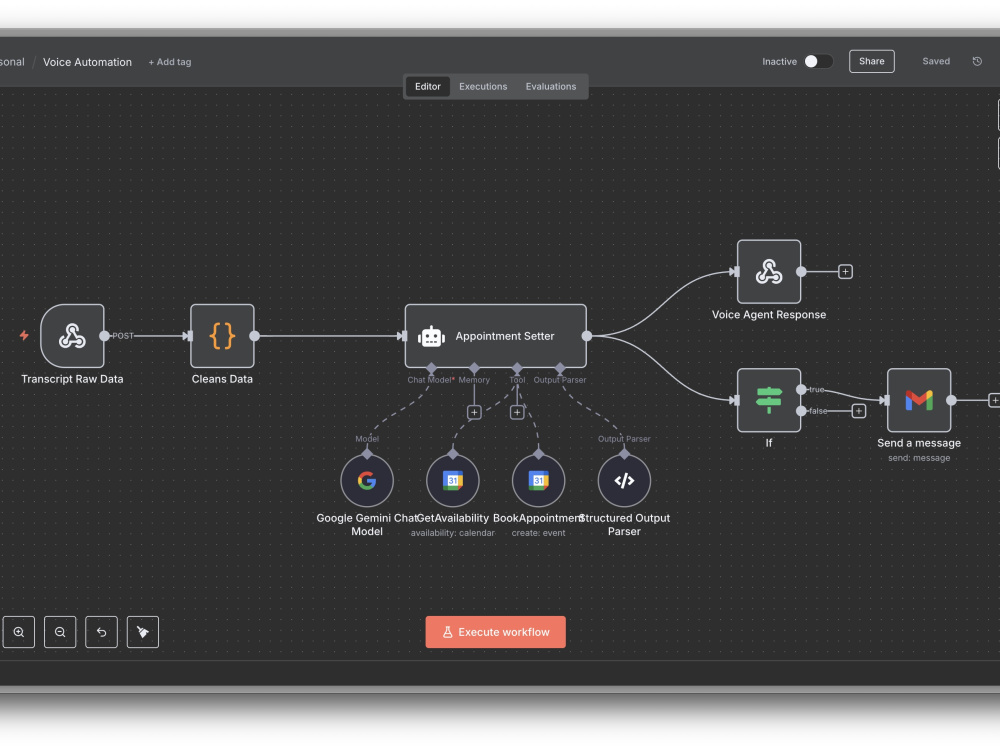Select the Structured Output Parser node

[x=624, y=480]
